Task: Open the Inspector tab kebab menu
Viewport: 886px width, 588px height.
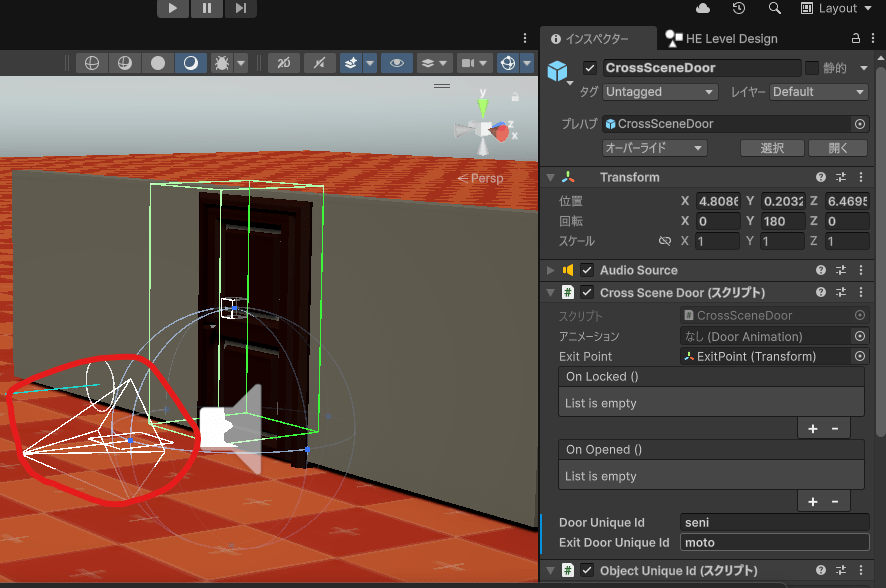Action: point(872,38)
